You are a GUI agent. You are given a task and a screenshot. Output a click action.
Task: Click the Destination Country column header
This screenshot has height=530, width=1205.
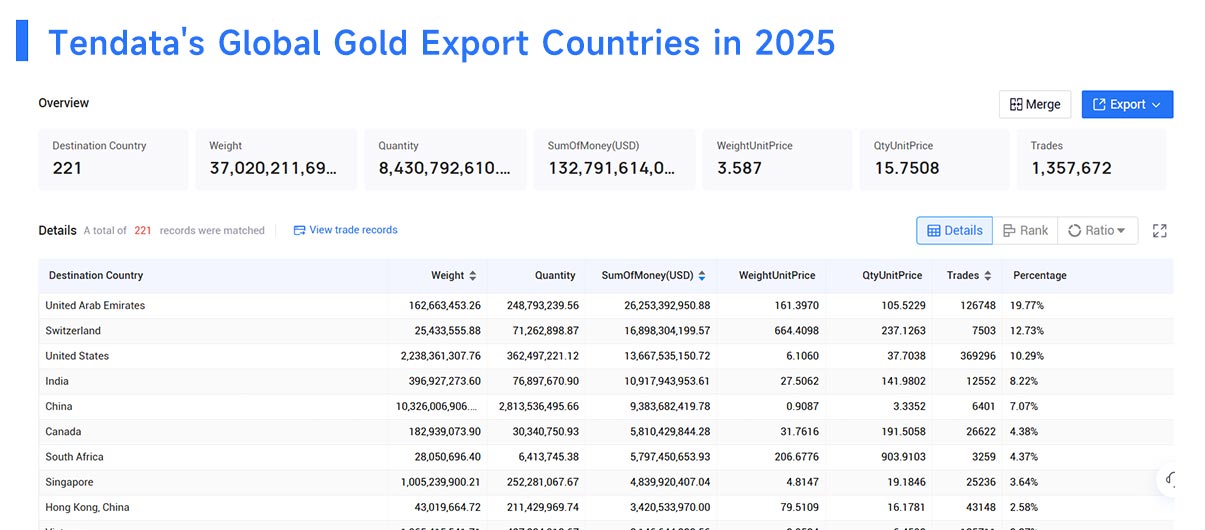point(96,275)
